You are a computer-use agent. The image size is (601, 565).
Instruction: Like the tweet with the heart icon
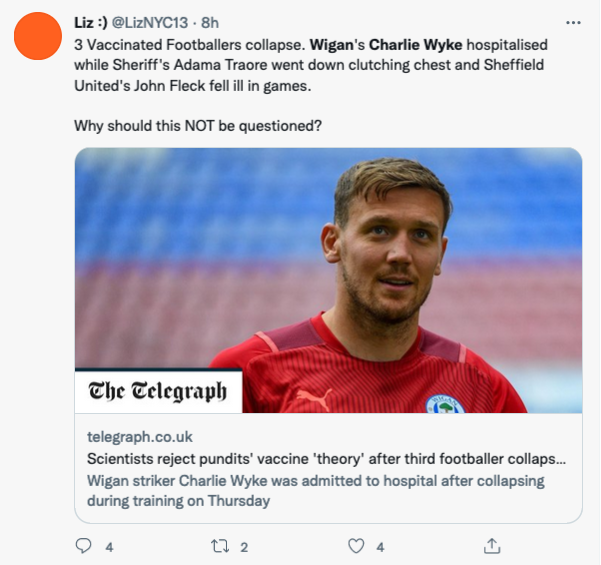(356, 546)
